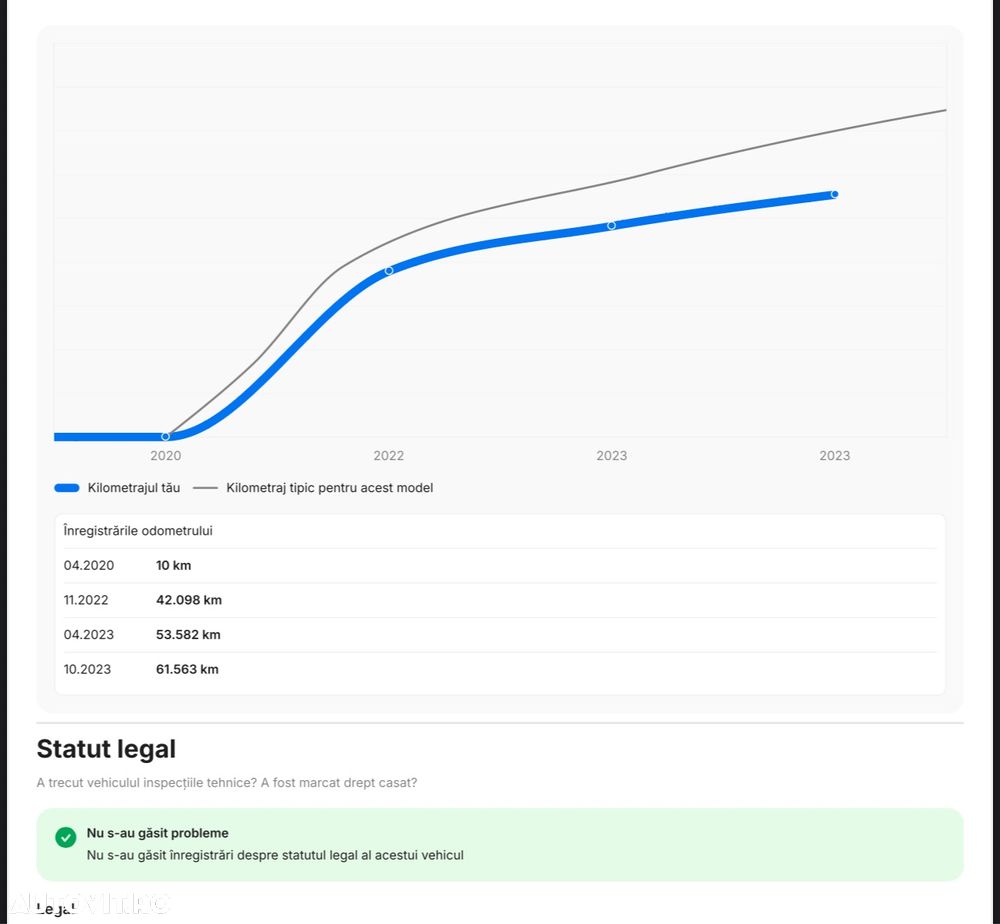
Task: Click the 61.563 km odometer value
Action: [187, 670]
